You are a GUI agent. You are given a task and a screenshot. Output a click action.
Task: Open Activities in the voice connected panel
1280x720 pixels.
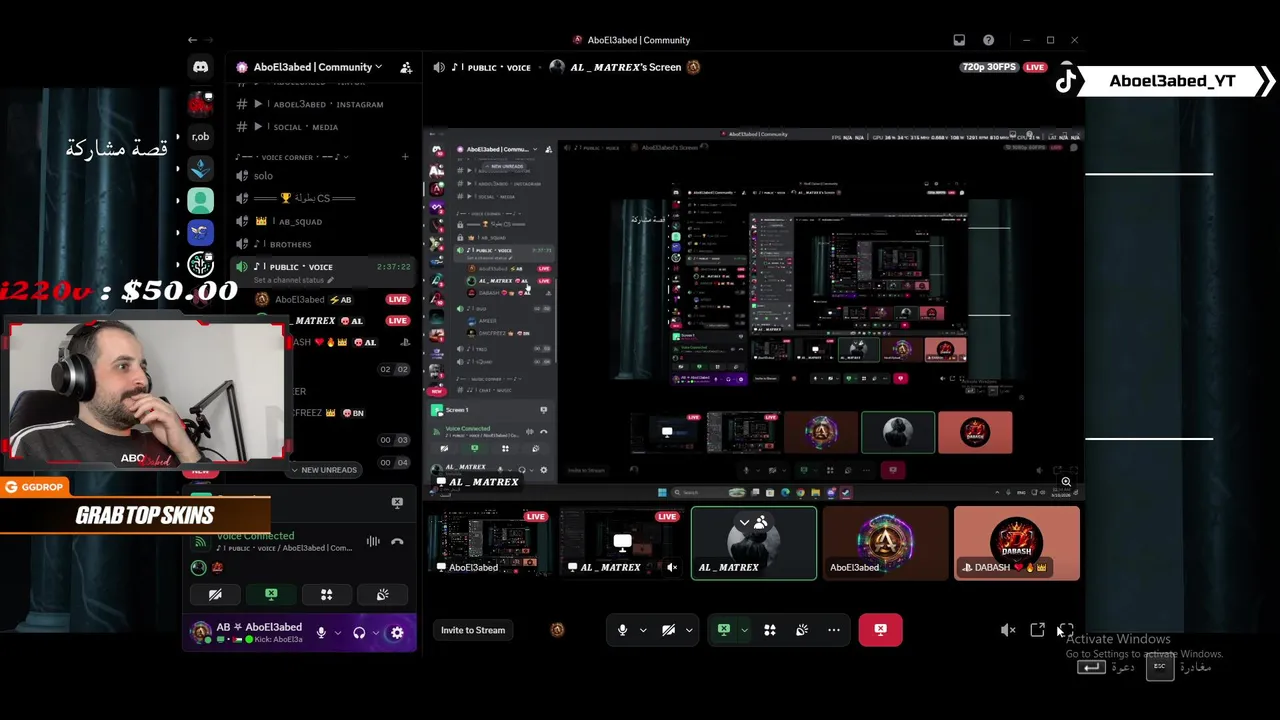pyautogui.click(x=326, y=594)
